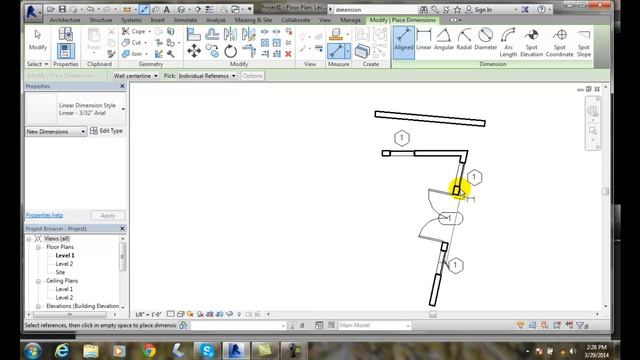Open the Site floor plan view

point(60,273)
